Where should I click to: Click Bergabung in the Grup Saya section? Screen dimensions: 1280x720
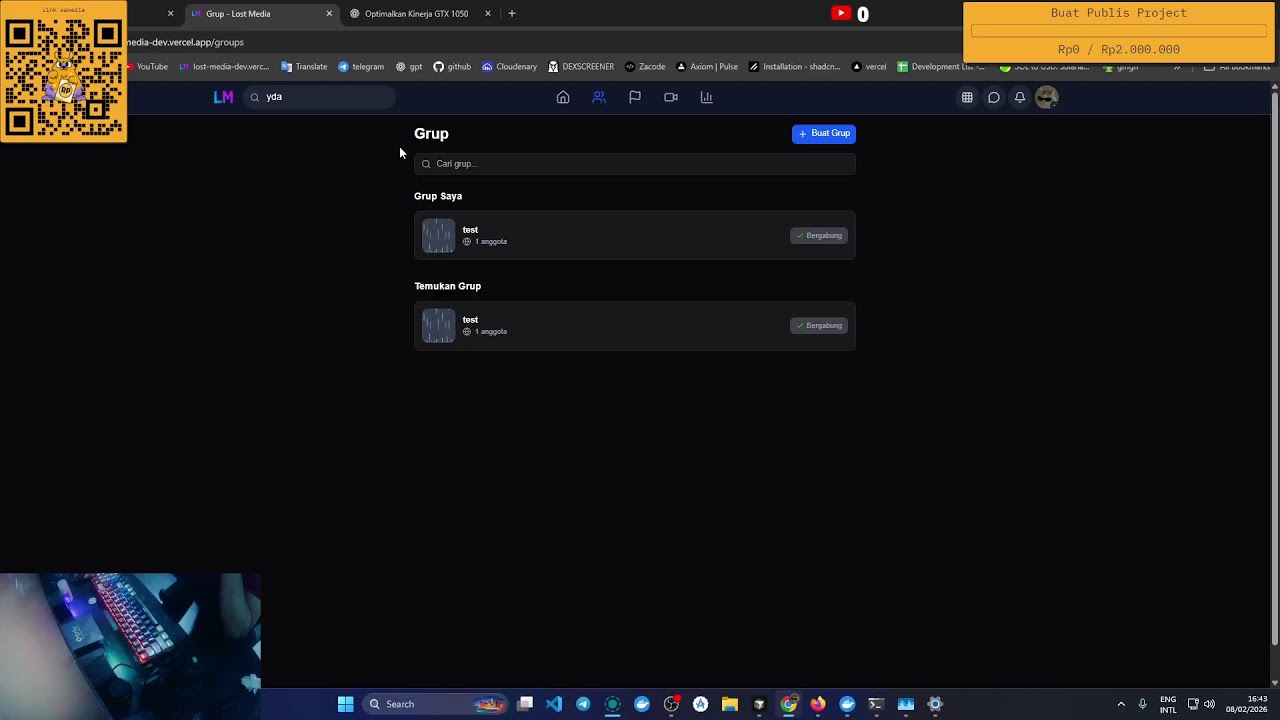[819, 236]
